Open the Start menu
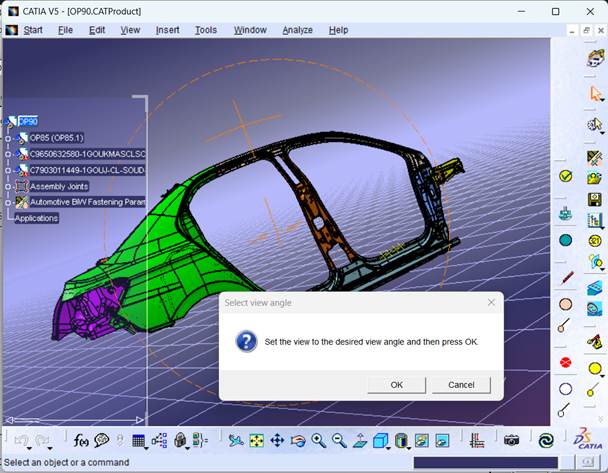608x473 pixels. tap(33, 30)
